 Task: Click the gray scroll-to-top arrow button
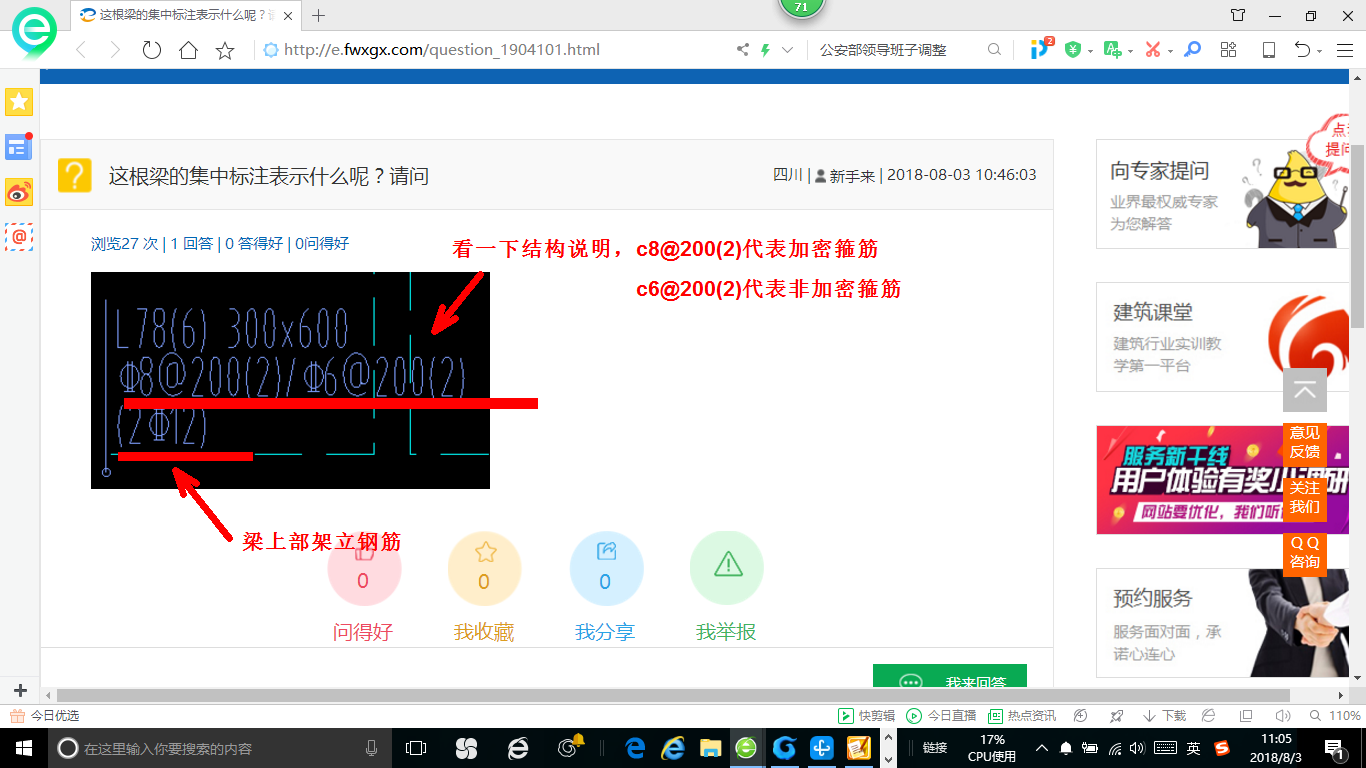click(x=1305, y=390)
